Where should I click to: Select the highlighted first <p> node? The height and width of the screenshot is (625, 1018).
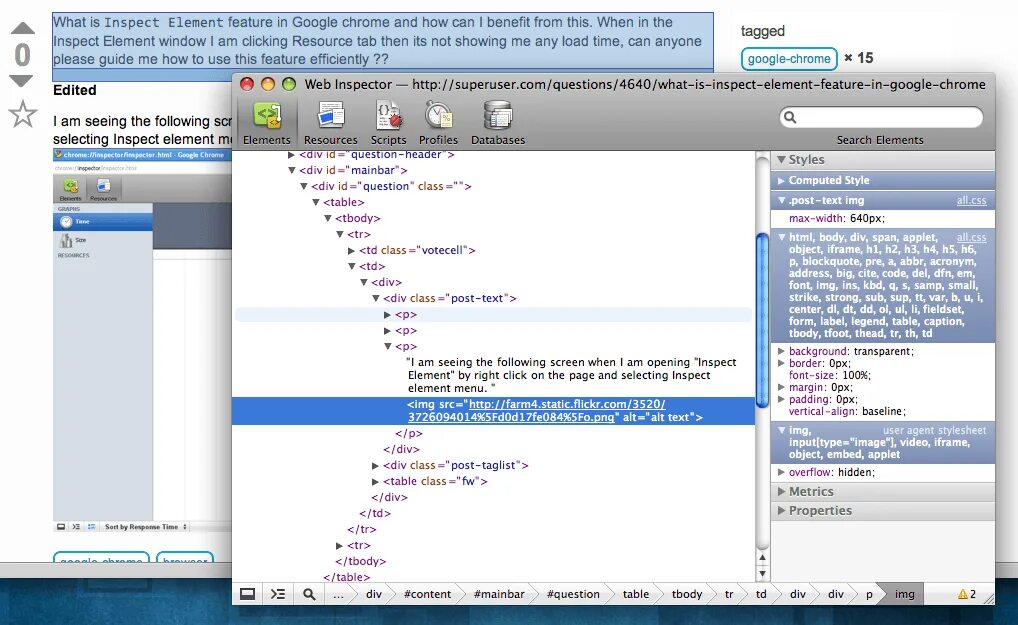pyautogui.click(x=493, y=314)
